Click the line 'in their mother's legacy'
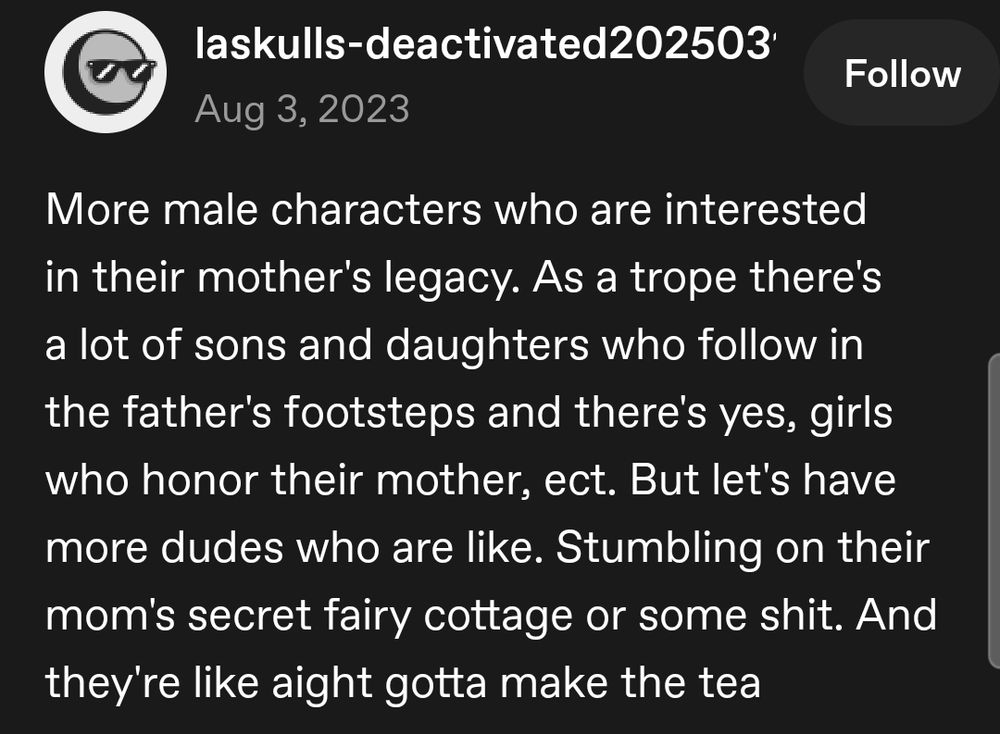This screenshot has width=1000, height=734. (x=463, y=278)
